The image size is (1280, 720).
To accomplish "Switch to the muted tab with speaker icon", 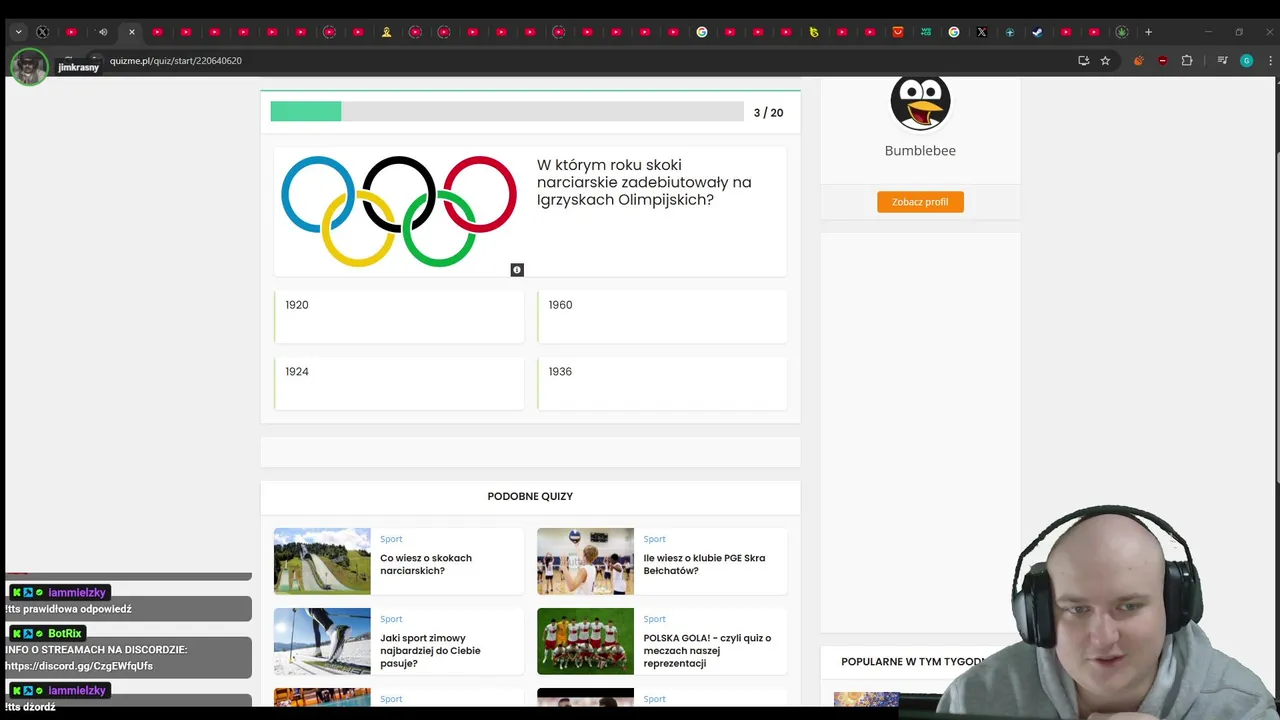I will (102, 32).
